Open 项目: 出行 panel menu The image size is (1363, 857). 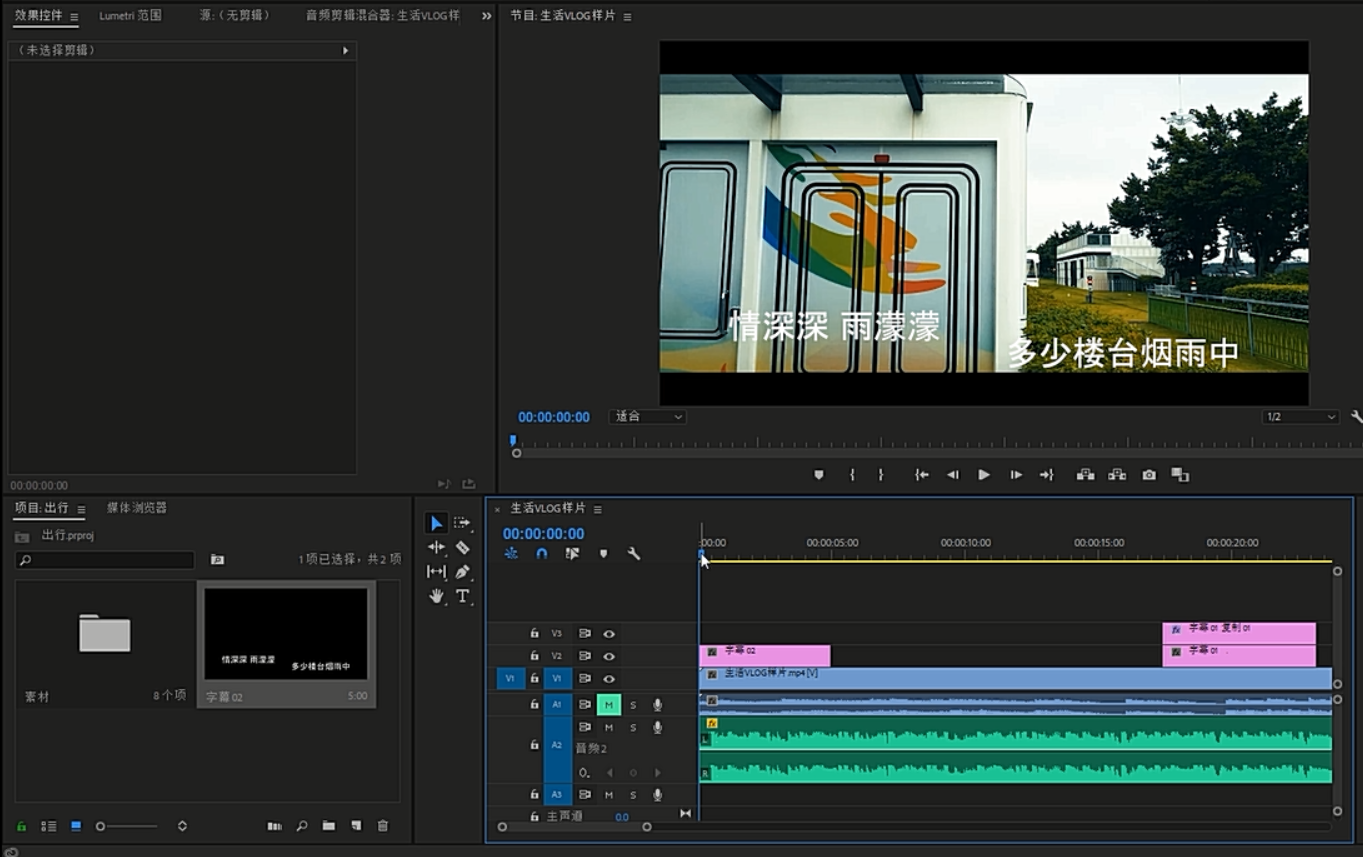pyautogui.click(x=81, y=509)
